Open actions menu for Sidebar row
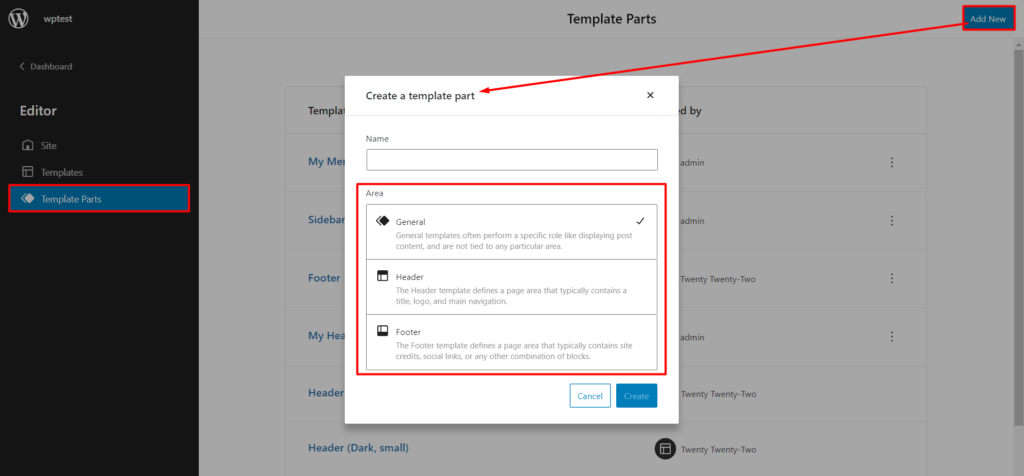This screenshot has width=1024, height=476. tap(892, 220)
